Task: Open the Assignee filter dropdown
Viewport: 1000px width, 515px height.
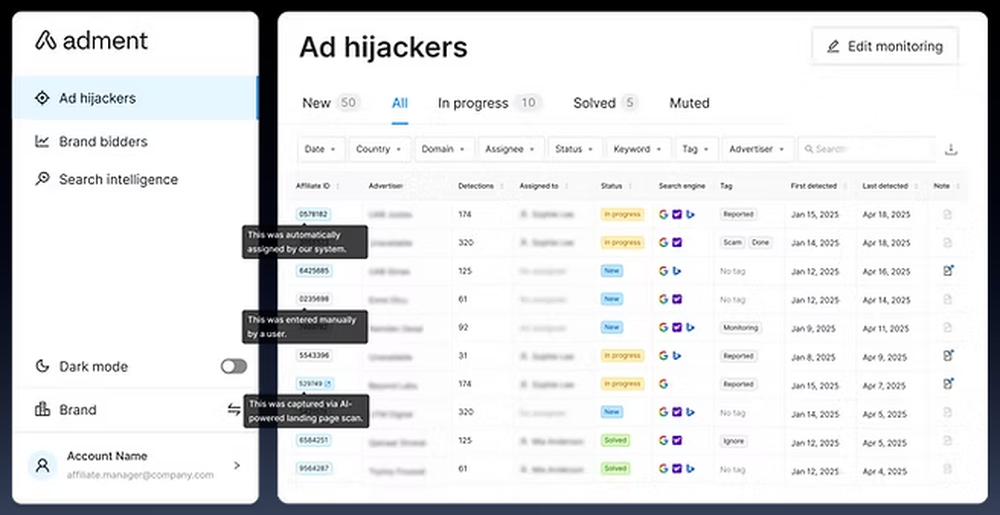Action: [511, 149]
